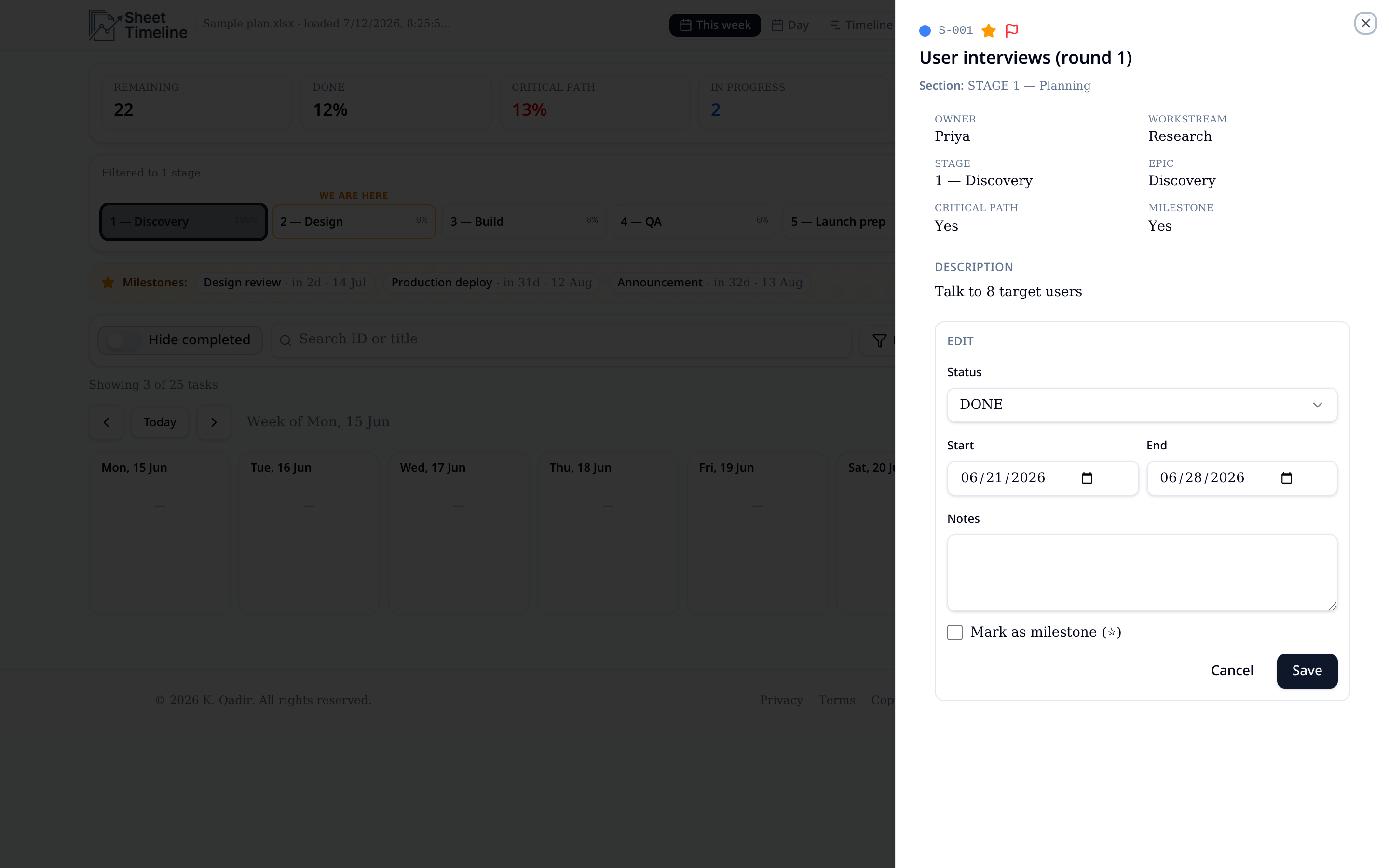The height and width of the screenshot is (868, 1389).
Task: Open the Privacy link in footer
Action: point(781,700)
